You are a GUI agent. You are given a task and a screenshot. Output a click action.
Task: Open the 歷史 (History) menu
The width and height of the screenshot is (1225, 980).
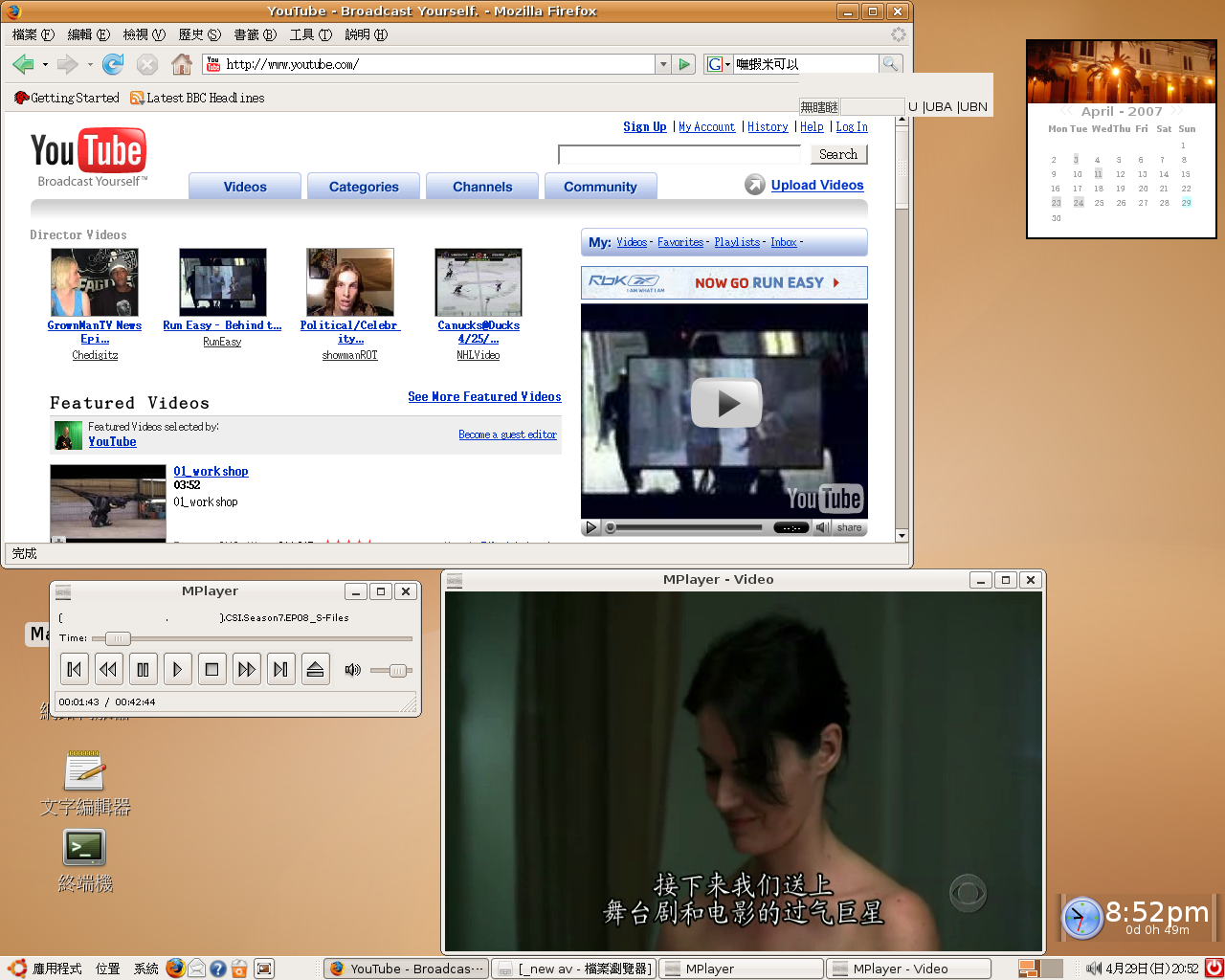click(200, 34)
